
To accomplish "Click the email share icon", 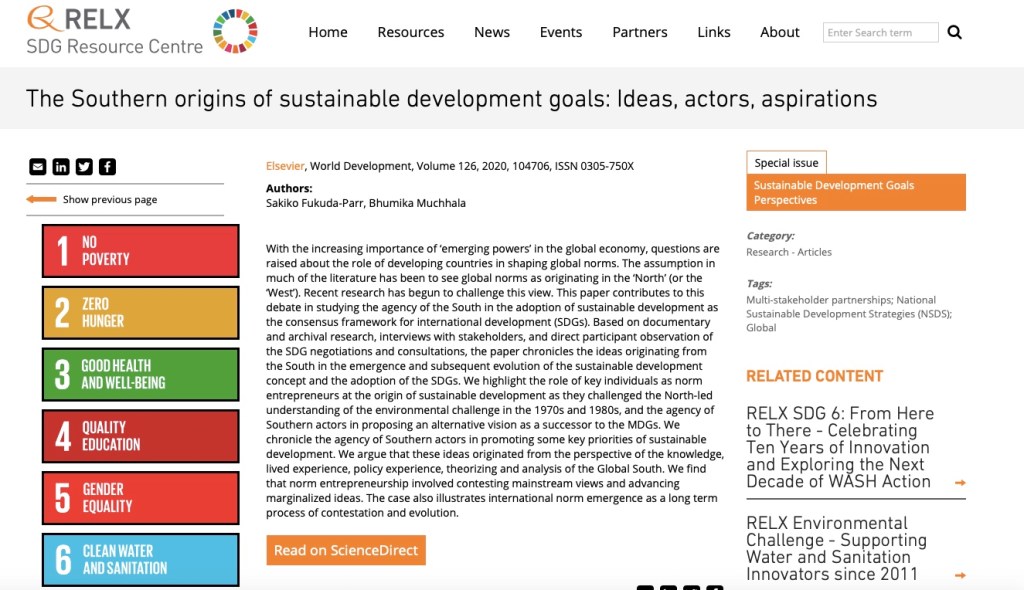I will pos(38,167).
